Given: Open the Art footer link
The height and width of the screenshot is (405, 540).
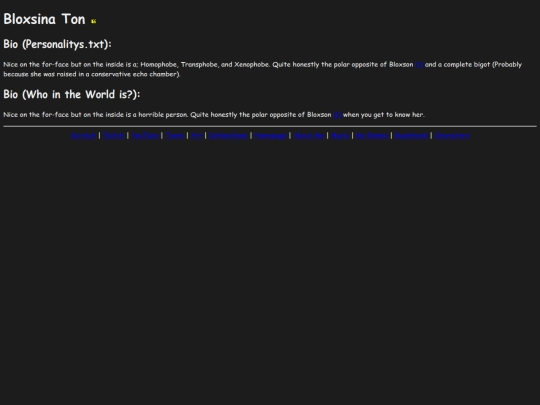Looking at the screenshot, I should point(196,136).
